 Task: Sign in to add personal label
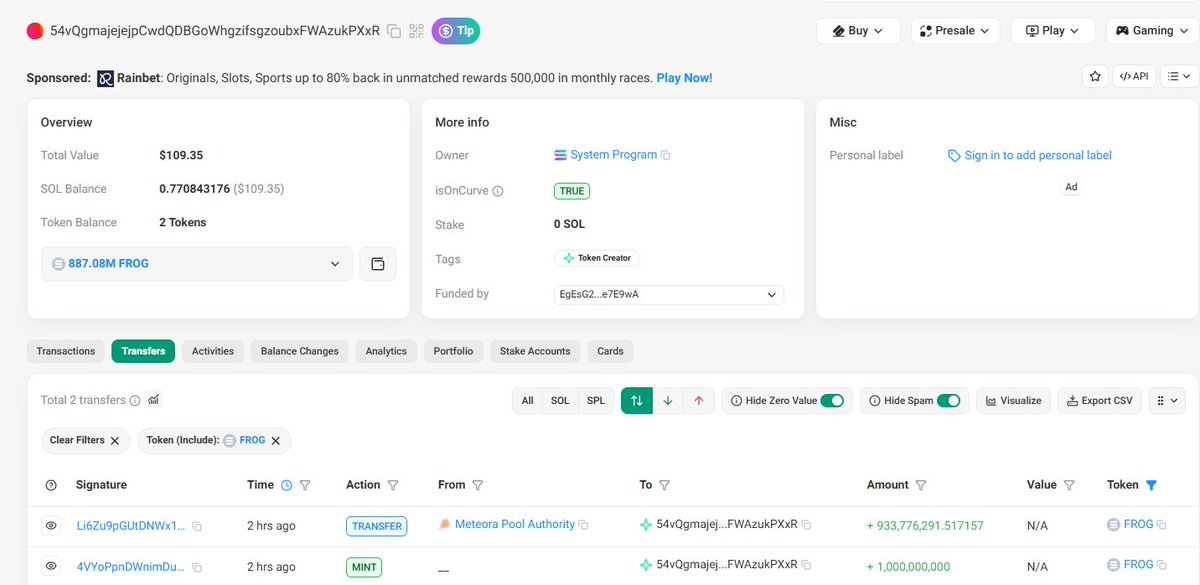tap(1038, 155)
